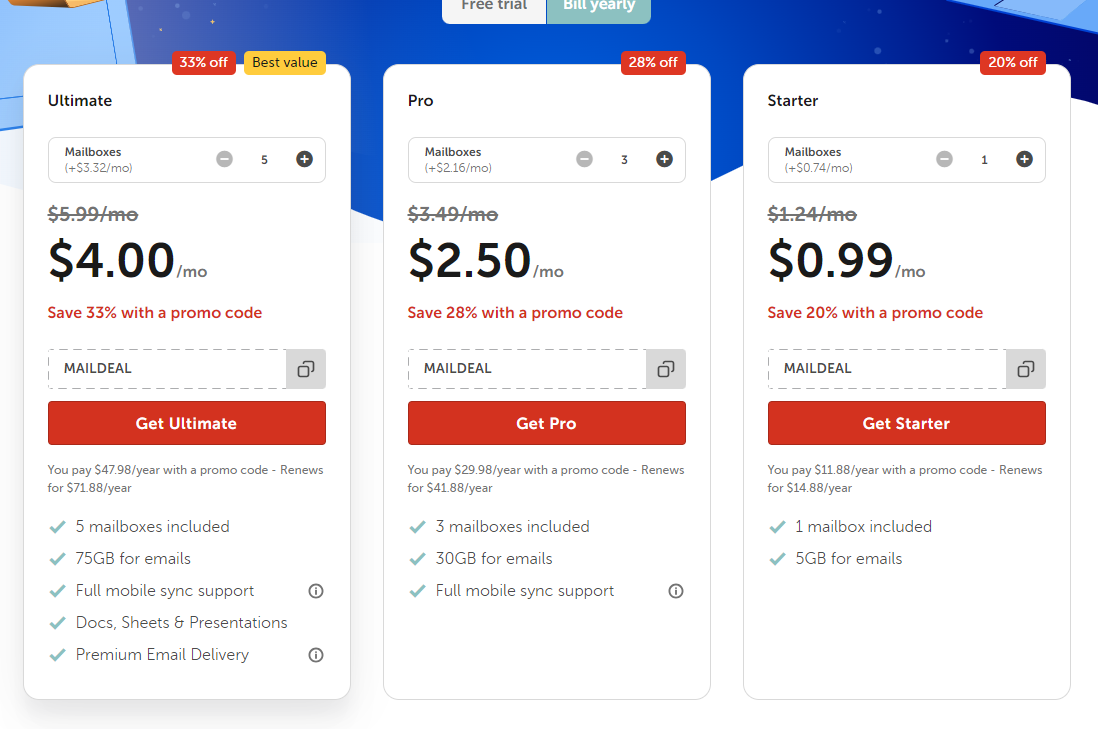Switch to the Free trial tab
1098x729 pixels.
pyautogui.click(x=493, y=8)
